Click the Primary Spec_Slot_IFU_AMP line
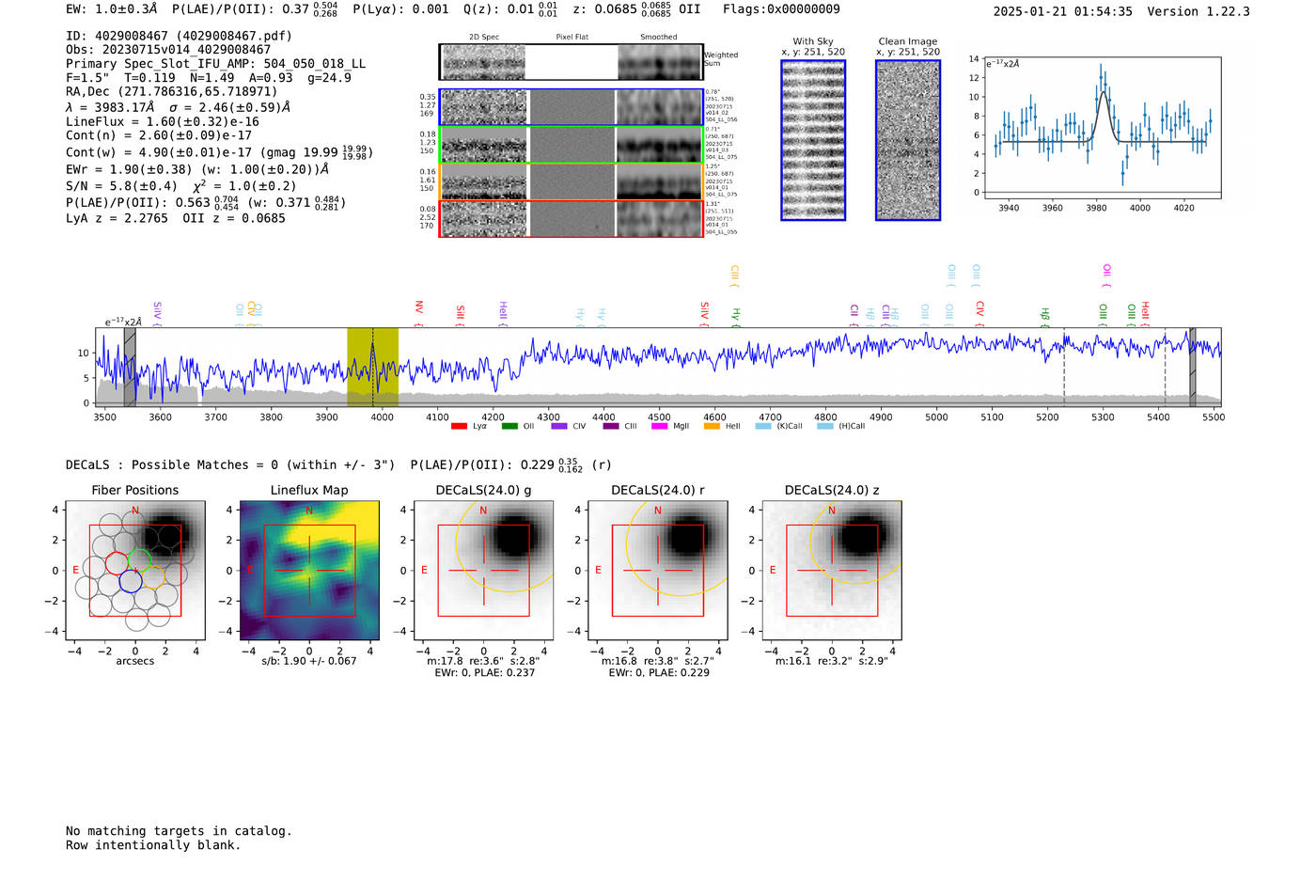The image size is (1316, 896). click(x=215, y=64)
